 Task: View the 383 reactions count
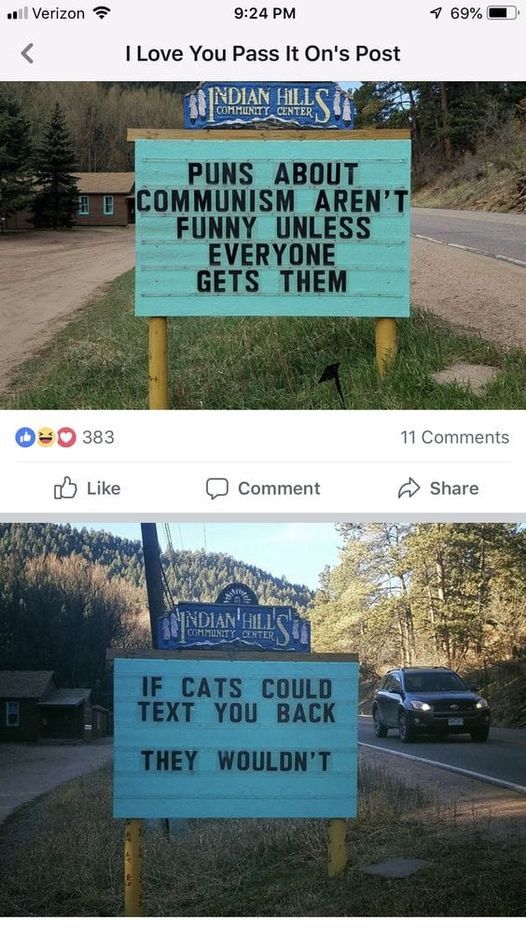click(x=98, y=437)
